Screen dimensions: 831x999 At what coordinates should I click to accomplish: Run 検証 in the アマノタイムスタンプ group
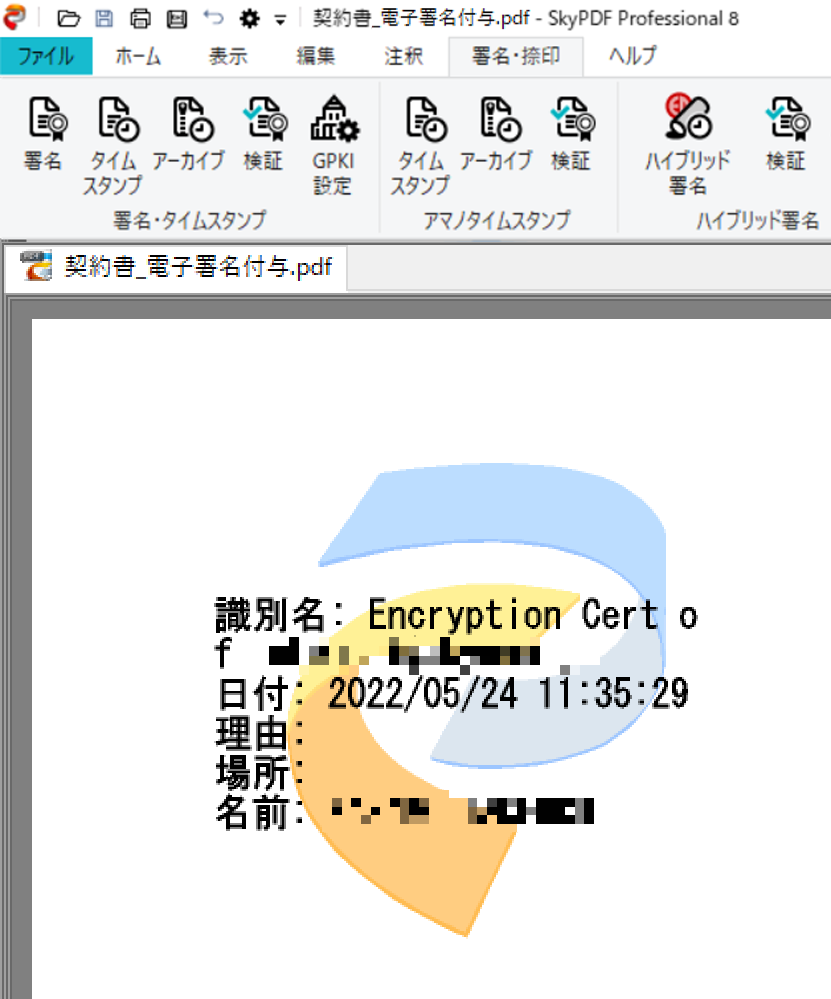click(571, 134)
